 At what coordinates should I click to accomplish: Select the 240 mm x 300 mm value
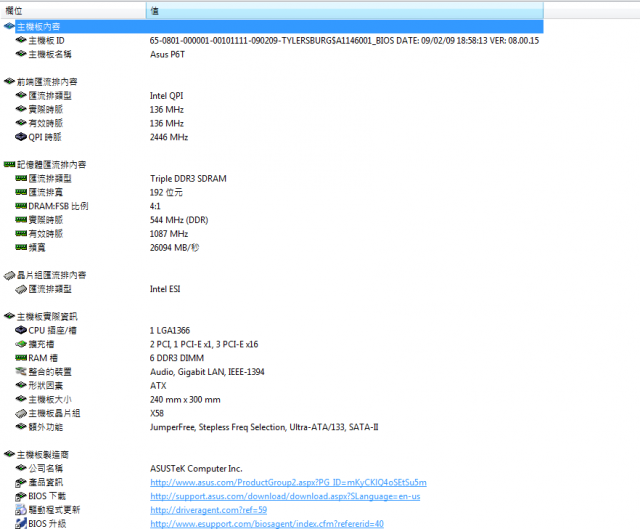185,400
